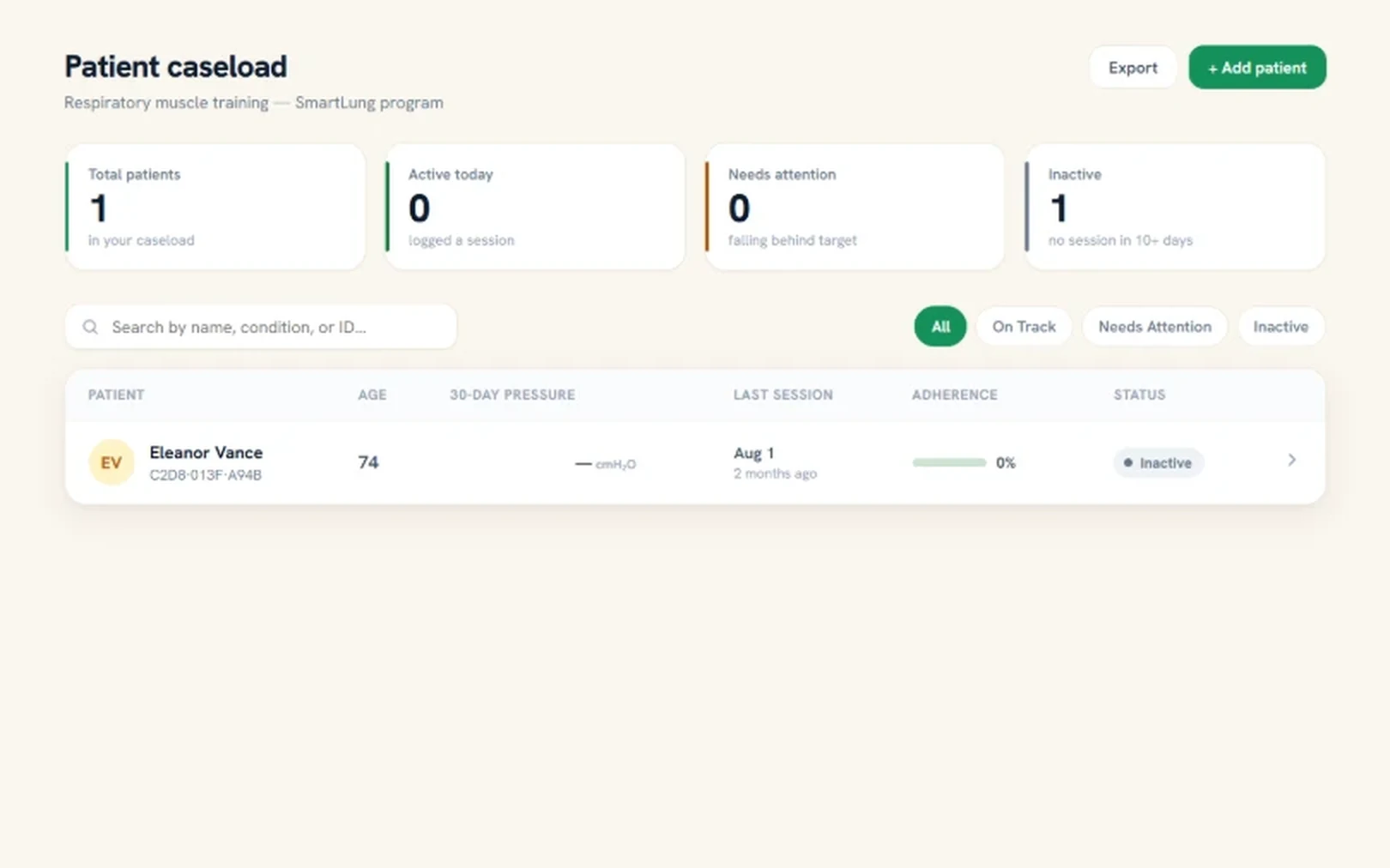This screenshot has width=1390, height=868.
Task: Filter patients by On Track
Action: pos(1024,327)
